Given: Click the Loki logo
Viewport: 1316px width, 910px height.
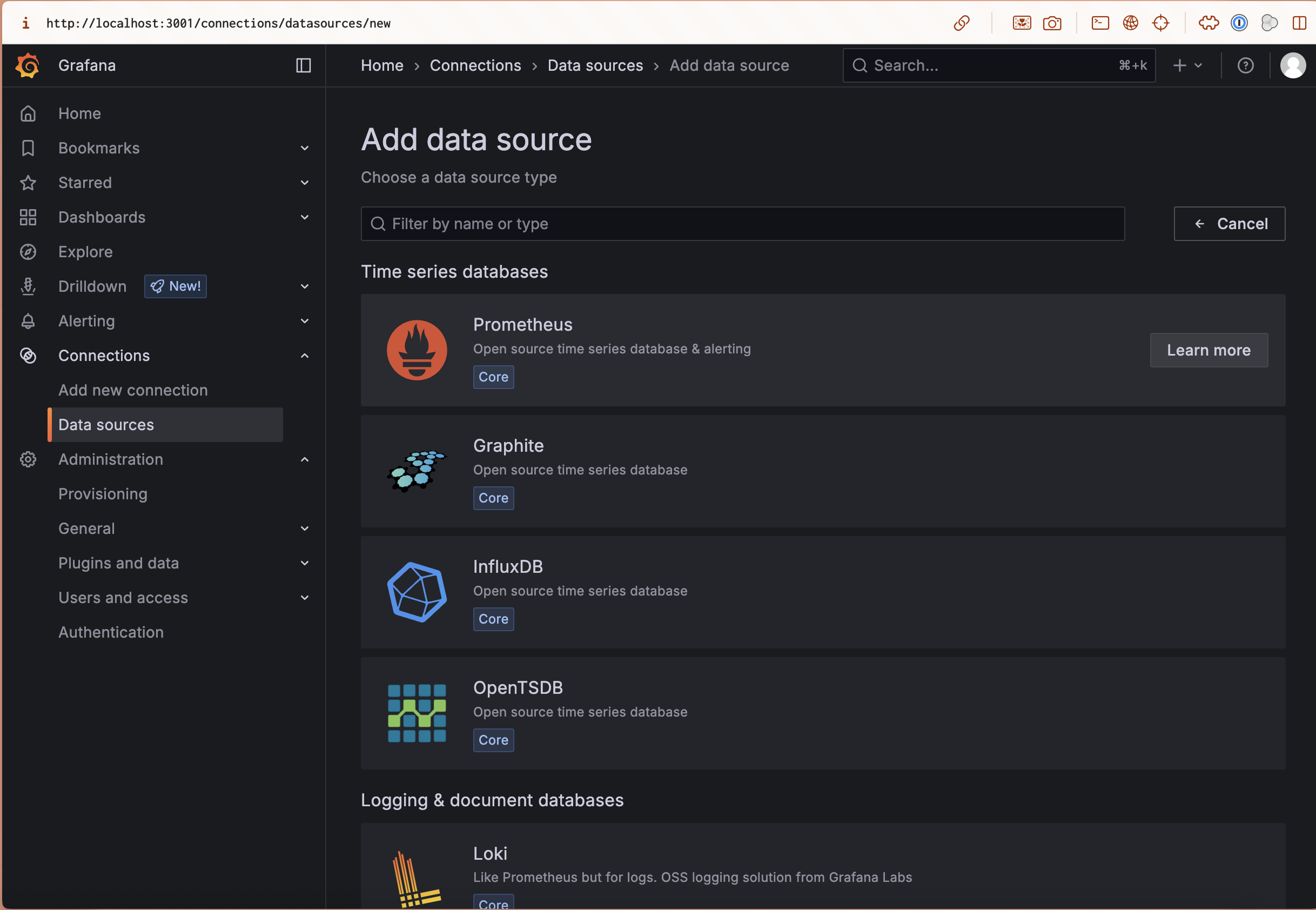Looking at the screenshot, I should [x=417, y=879].
